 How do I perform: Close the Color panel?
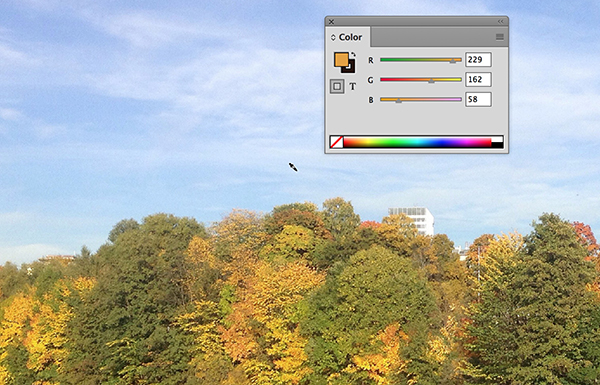click(331, 22)
